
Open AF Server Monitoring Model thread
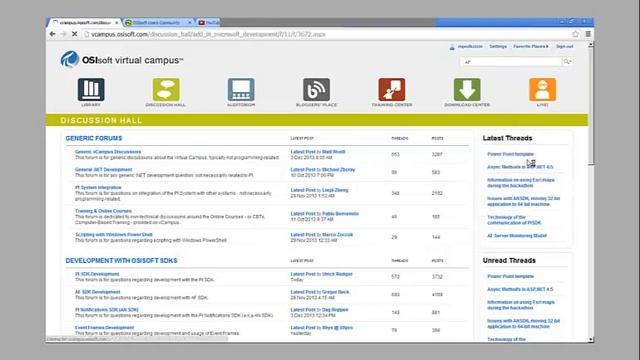point(517,236)
